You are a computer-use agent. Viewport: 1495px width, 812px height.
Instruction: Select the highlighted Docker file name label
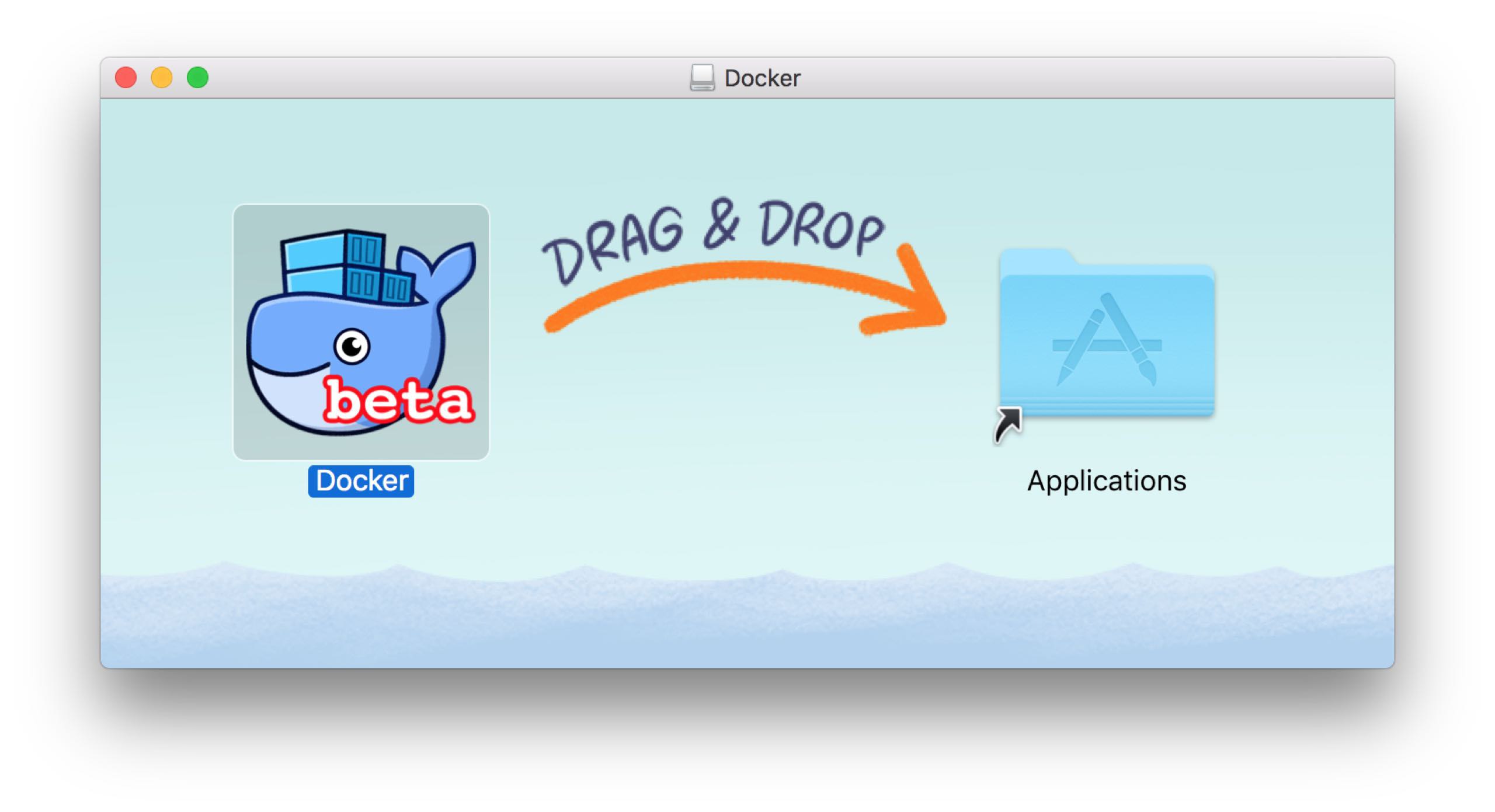pos(361,481)
